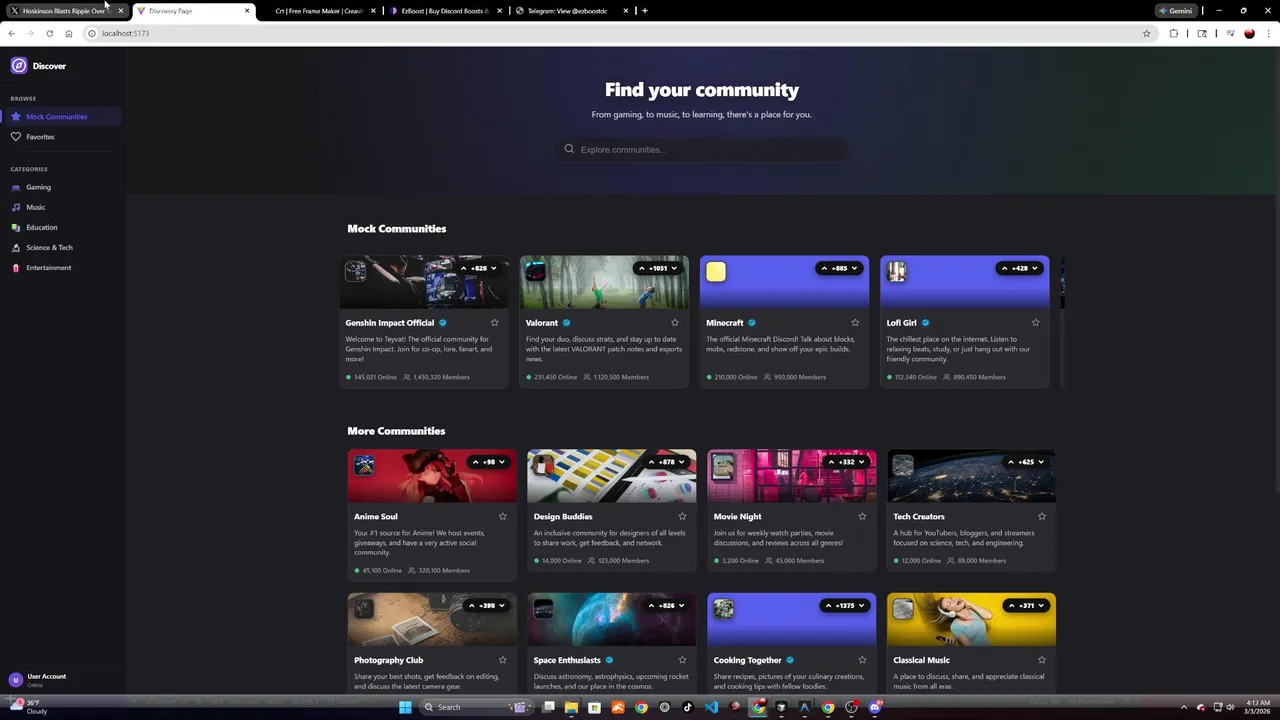Choose the Music category
1280x720 pixels.
click(62, 207)
